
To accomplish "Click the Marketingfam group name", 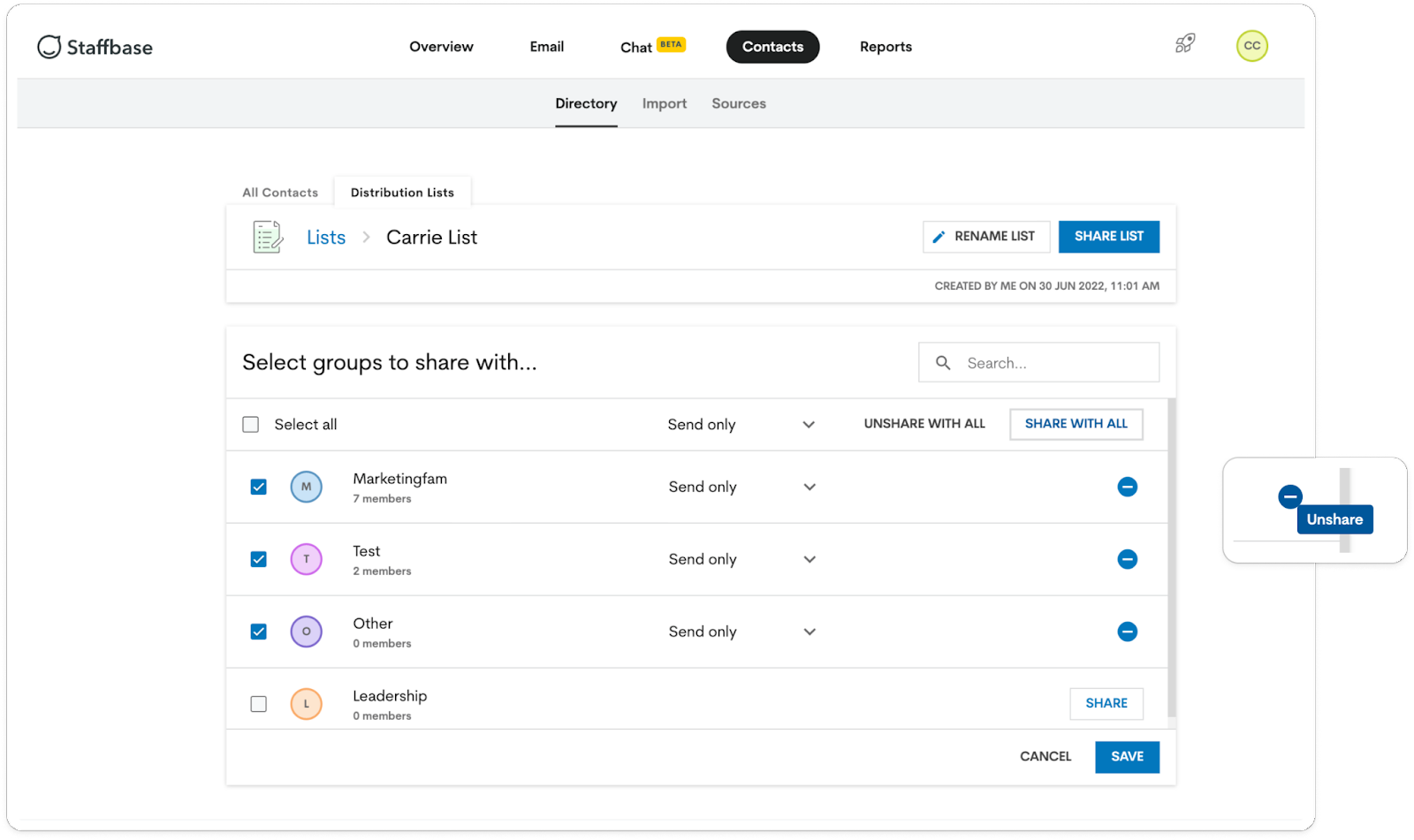I will click(x=400, y=479).
